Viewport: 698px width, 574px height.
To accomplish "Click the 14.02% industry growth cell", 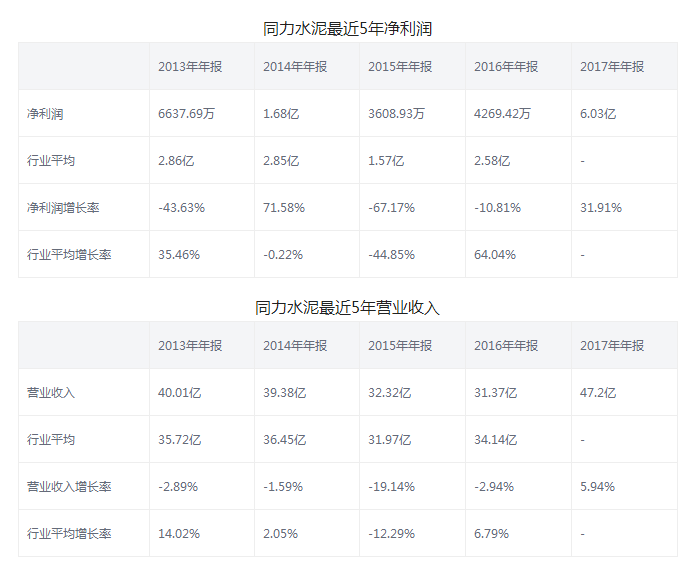I will 179,534.
